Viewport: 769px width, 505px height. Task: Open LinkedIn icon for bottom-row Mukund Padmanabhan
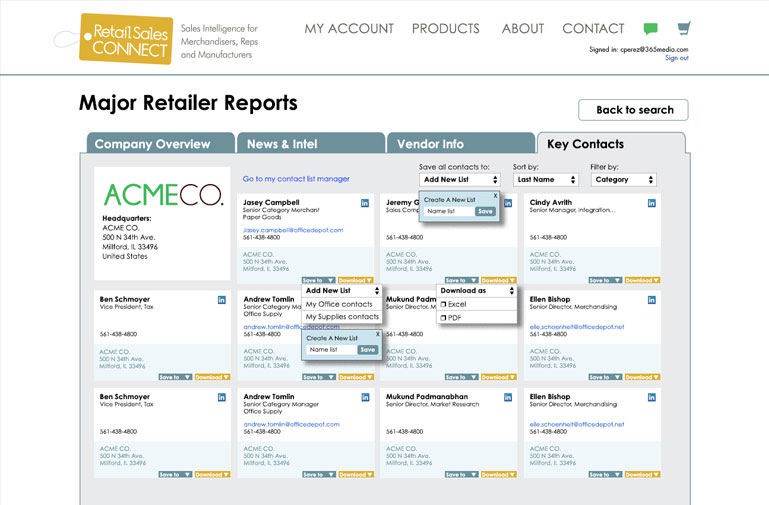point(508,397)
